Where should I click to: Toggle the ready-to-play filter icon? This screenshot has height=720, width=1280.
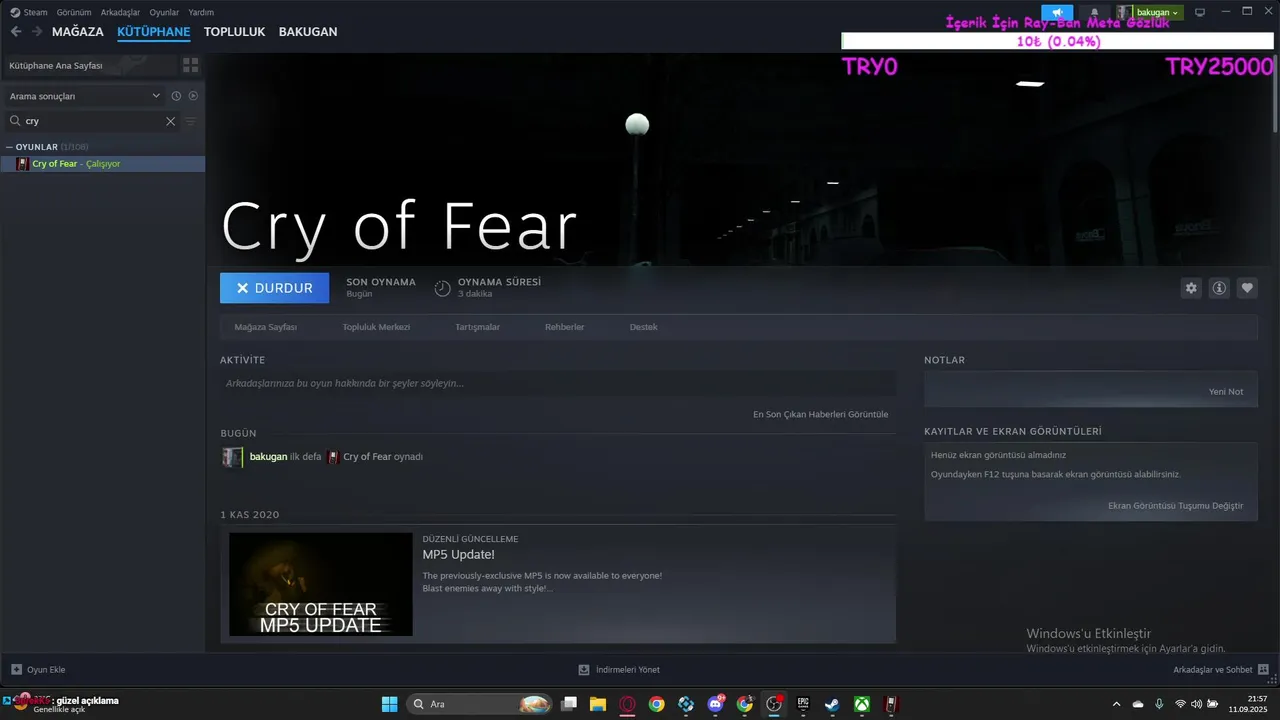193,96
